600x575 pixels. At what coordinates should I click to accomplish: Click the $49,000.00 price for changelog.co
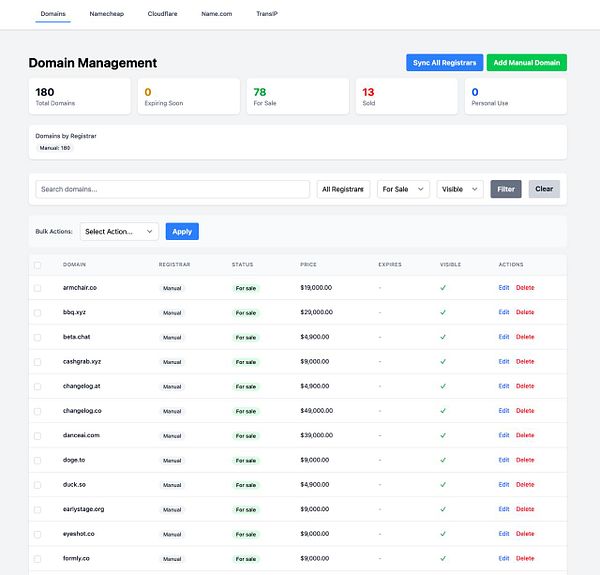click(x=316, y=411)
